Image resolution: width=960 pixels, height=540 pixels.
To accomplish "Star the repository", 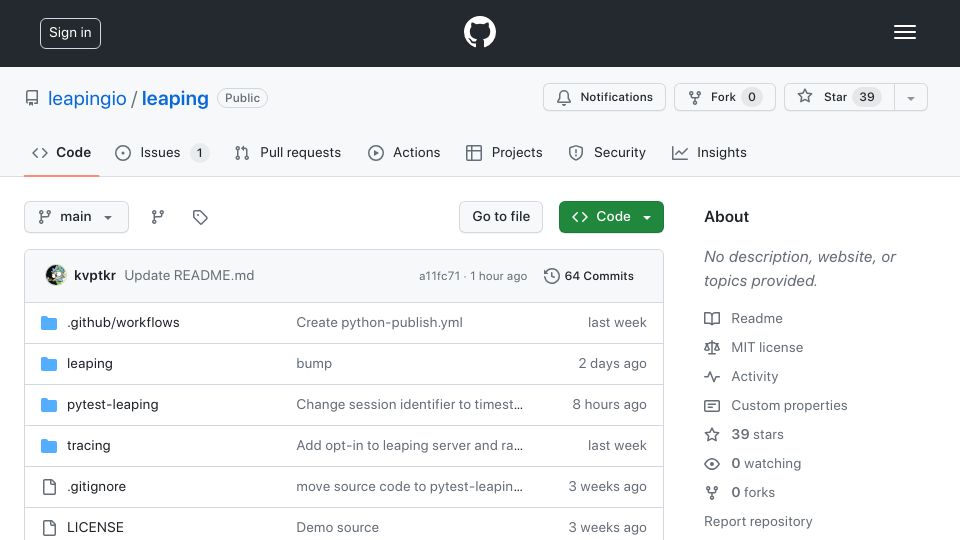I will point(839,97).
